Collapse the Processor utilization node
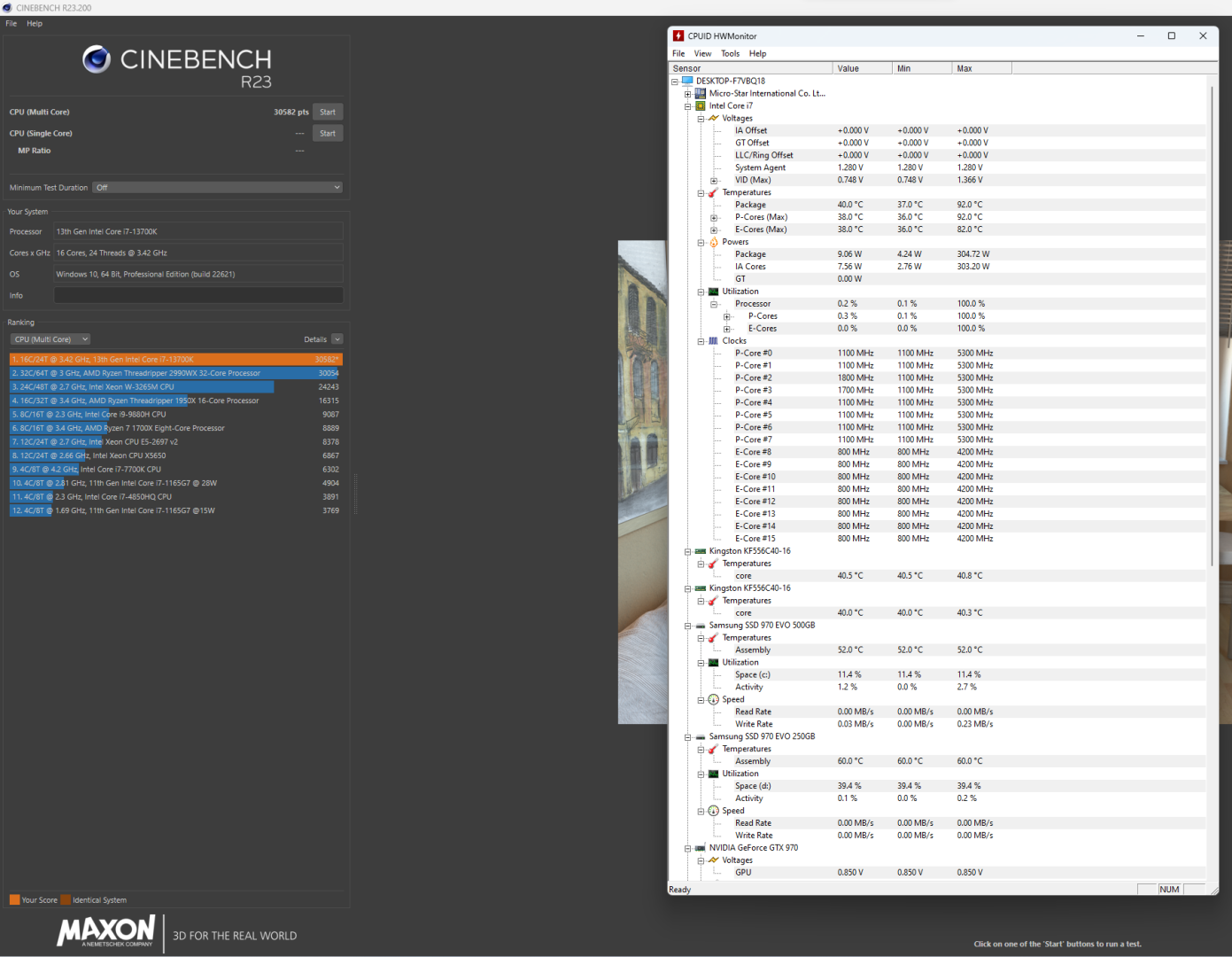 pos(714,304)
